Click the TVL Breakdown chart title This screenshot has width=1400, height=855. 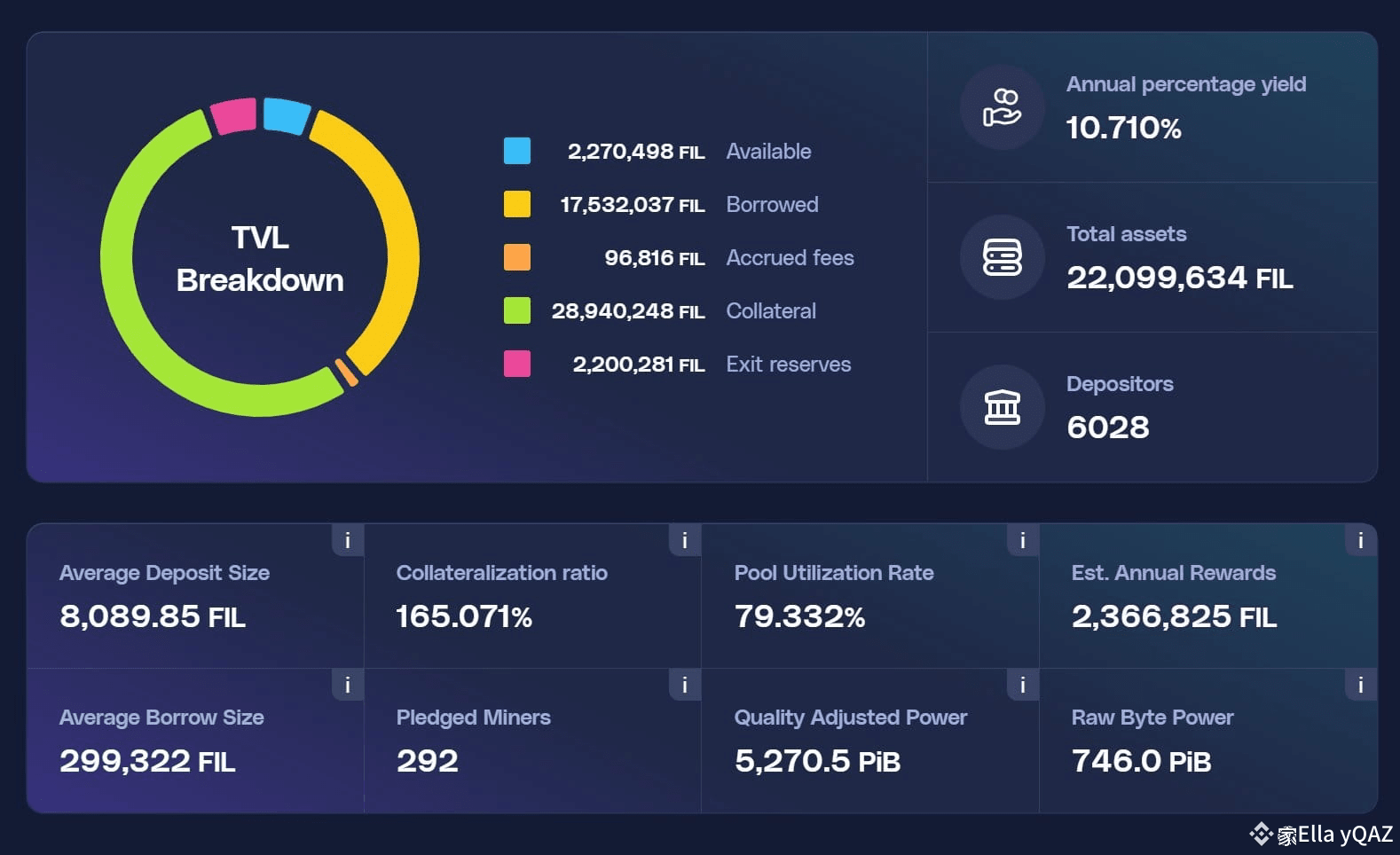(x=260, y=259)
